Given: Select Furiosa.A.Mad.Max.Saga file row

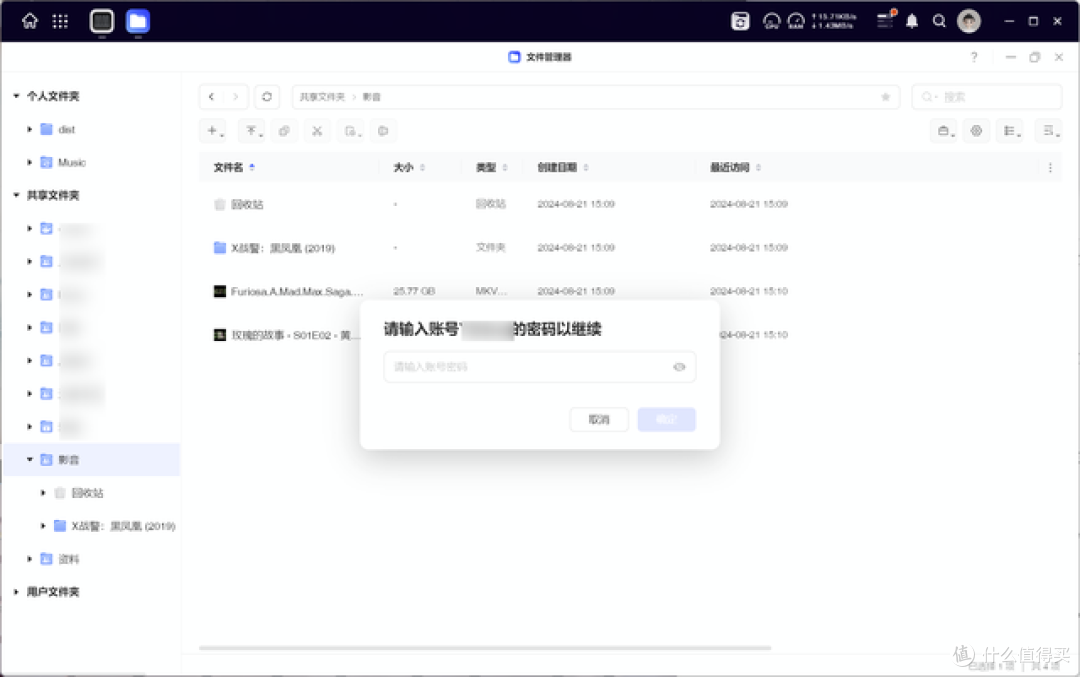Looking at the screenshot, I should (x=630, y=291).
